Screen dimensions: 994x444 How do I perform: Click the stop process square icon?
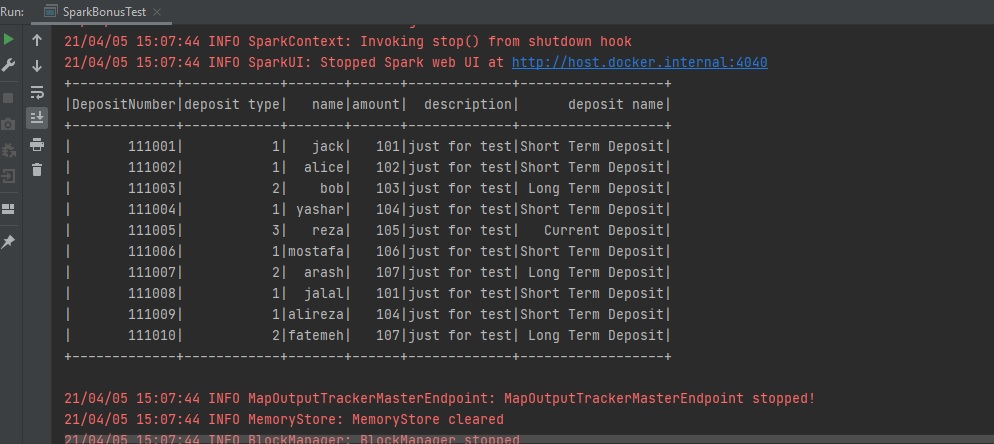pyautogui.click(x=9, y=98)
